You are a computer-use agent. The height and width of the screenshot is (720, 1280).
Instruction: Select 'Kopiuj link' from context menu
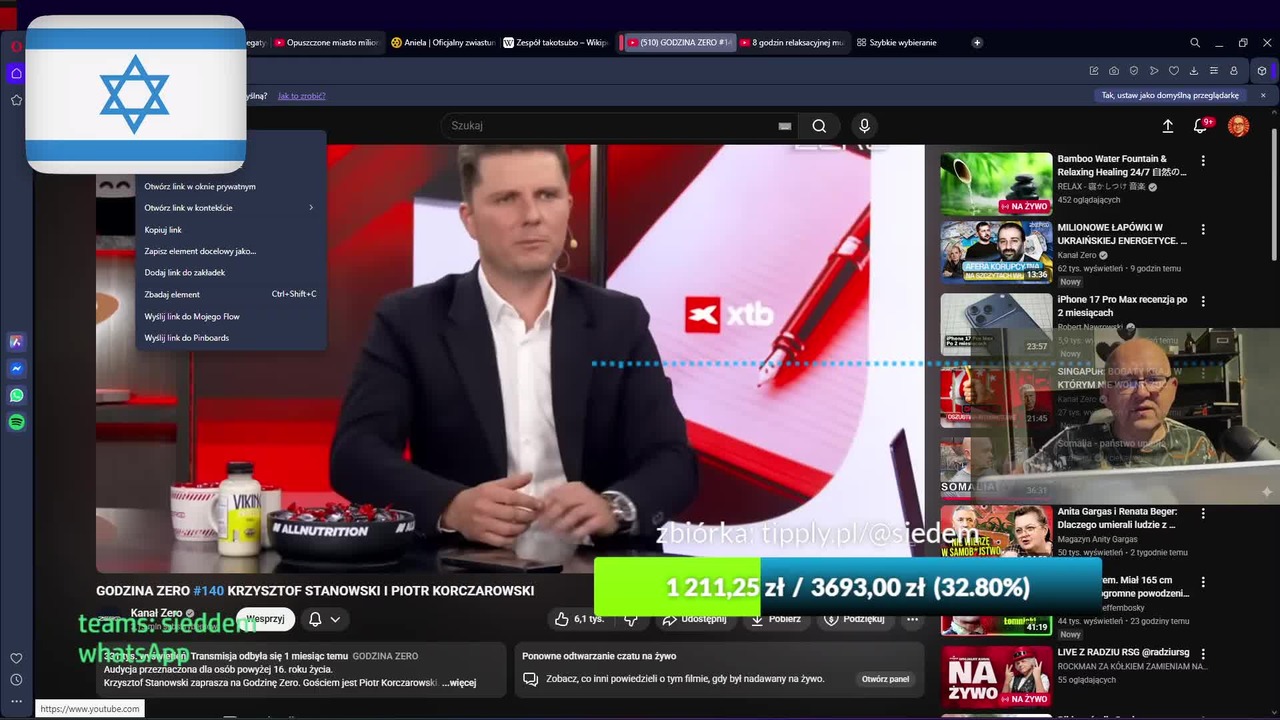click(x=163, y=230)
